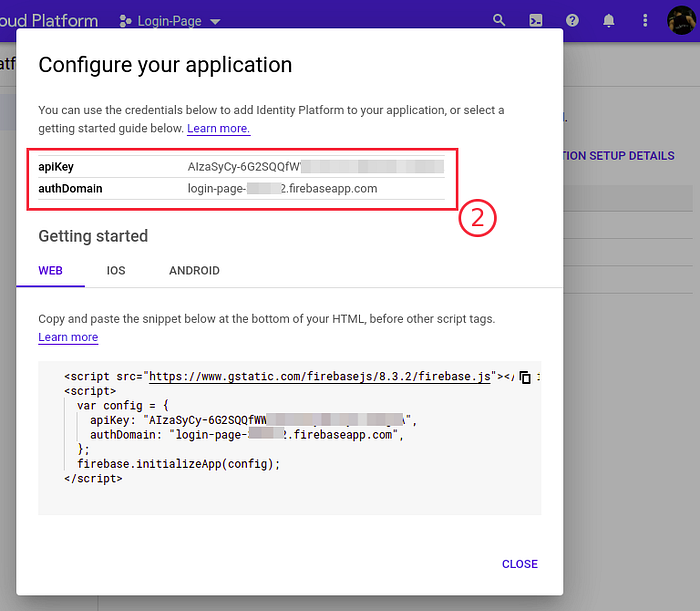
Task: Open the notifications bell icon
Action: pyautogui.click(x=608, y=20)
